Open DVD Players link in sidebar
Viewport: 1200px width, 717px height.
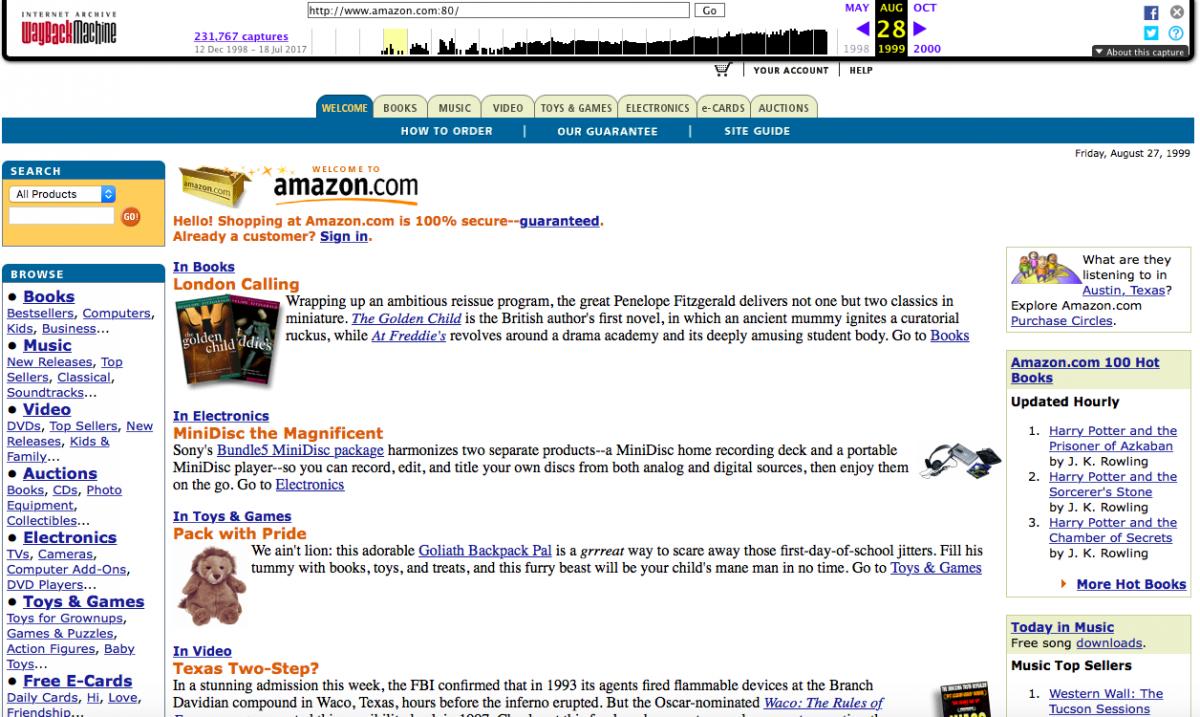45,585
